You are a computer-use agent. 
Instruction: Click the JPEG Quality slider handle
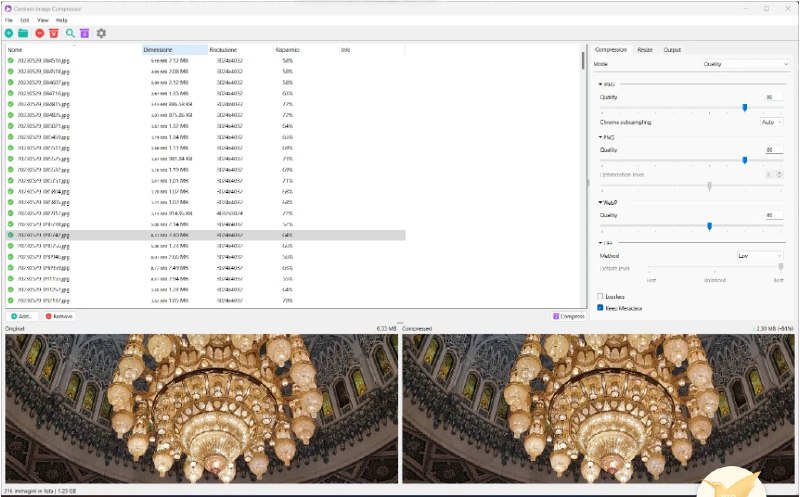[745, 107]
